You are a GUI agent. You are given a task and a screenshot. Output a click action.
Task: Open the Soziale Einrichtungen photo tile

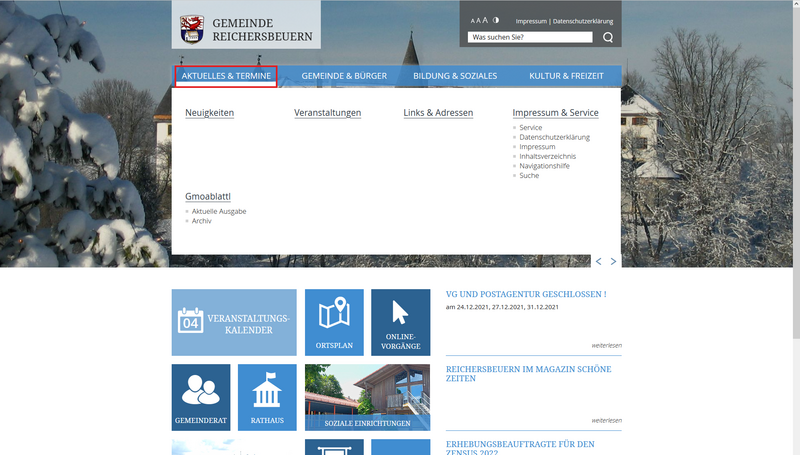click(x=367, y=397)
